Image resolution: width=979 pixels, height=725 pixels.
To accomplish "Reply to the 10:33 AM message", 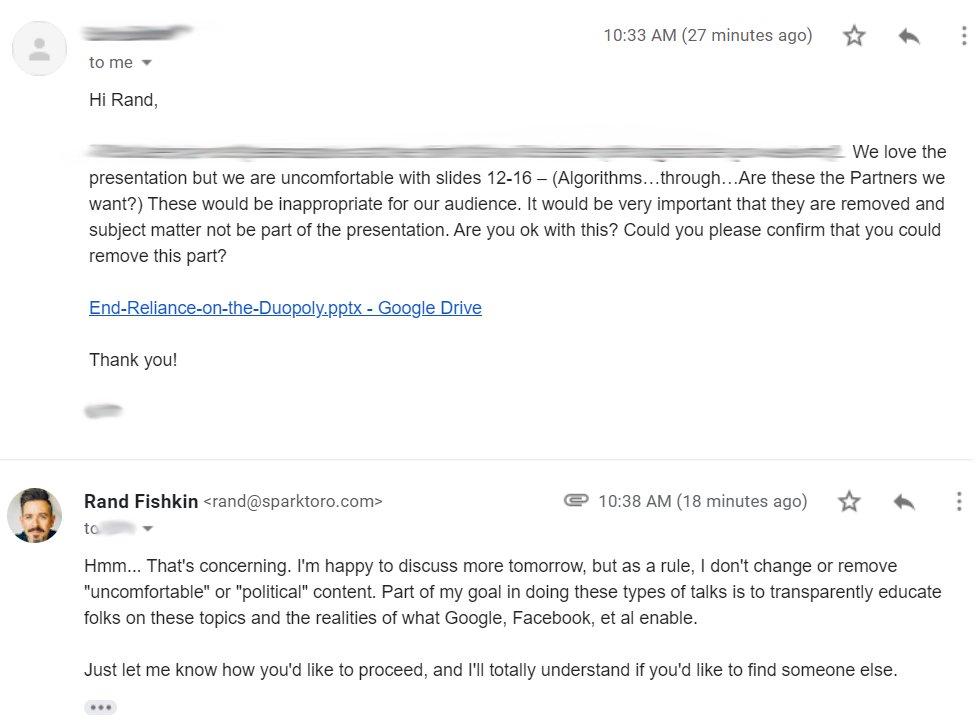I will (x=908, y=36).
